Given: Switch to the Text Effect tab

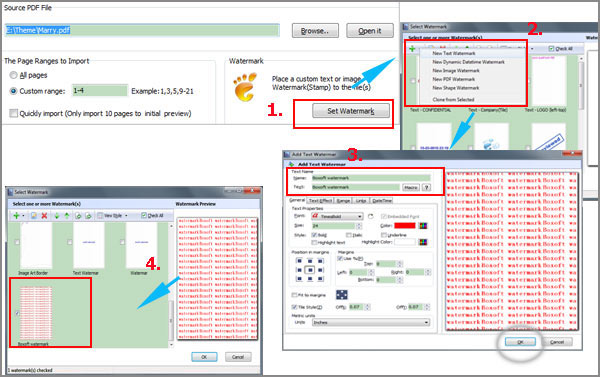Looking at the screenshot, I should [x=320, y=201].
